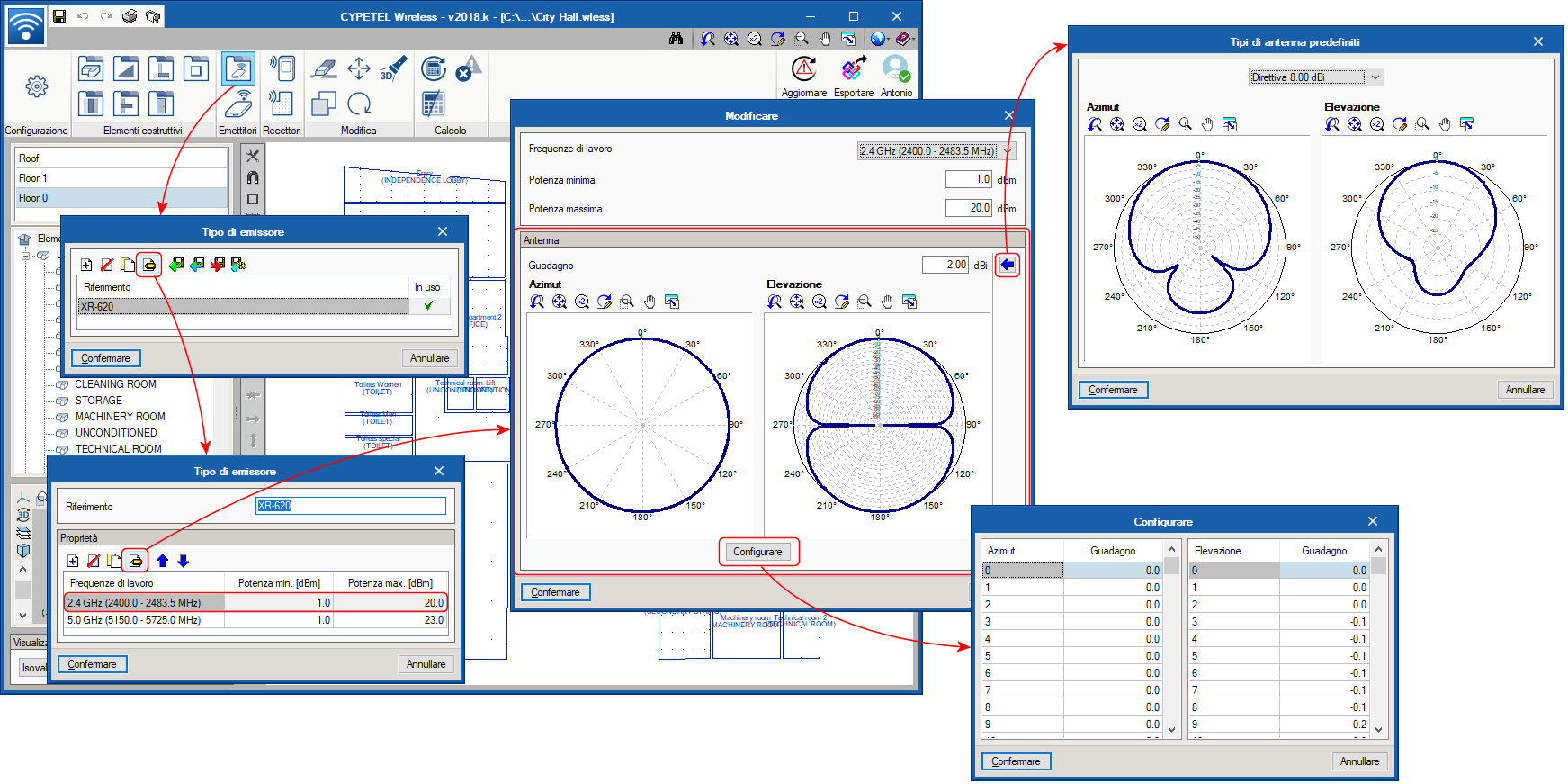Click down arrow of Elevazione table scrollbar
This screenshot has width=1568, height=784.
[x=1378, y=731]
